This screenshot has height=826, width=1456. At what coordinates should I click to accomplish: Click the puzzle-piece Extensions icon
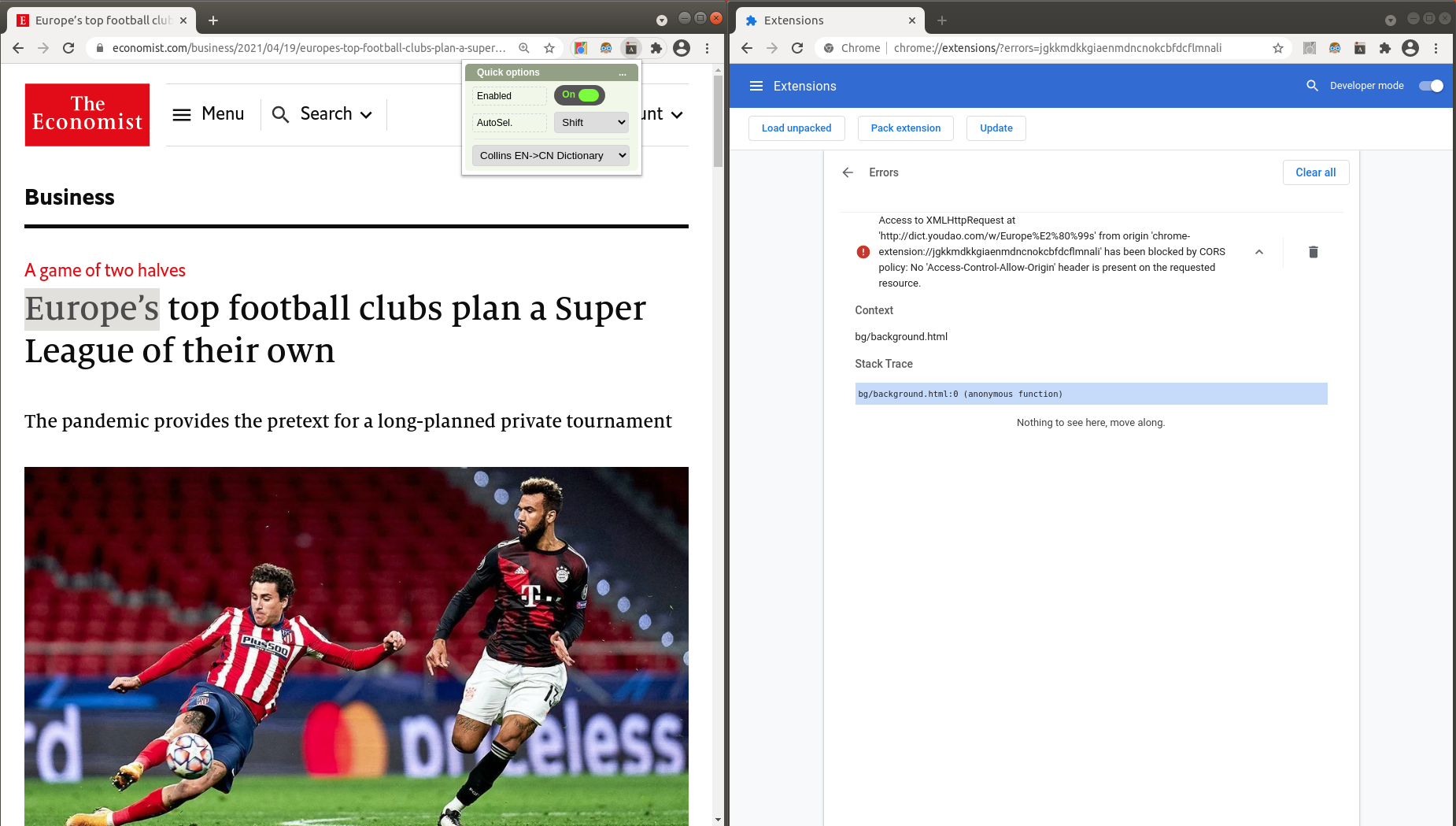656,47
